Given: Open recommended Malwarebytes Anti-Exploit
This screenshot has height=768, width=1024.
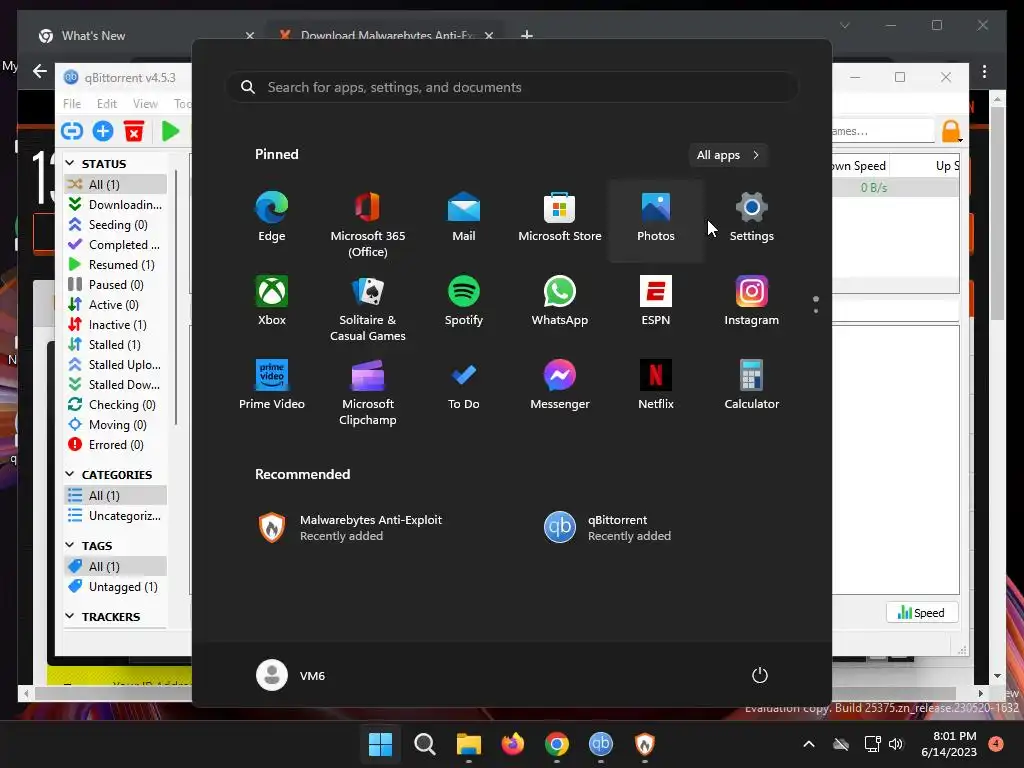Looking at the screenshot, I should pos(351,528).
